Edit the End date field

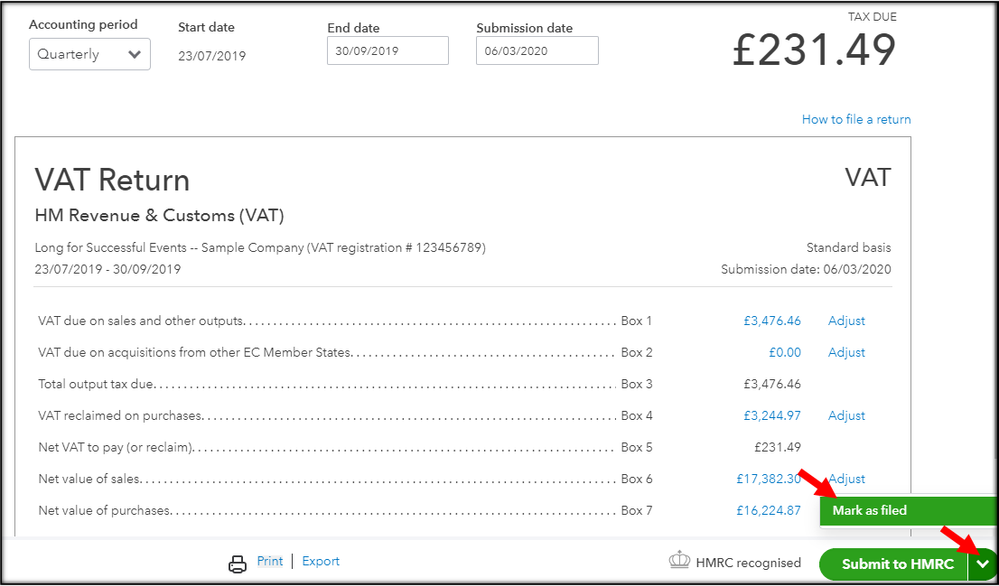point(388,50)
